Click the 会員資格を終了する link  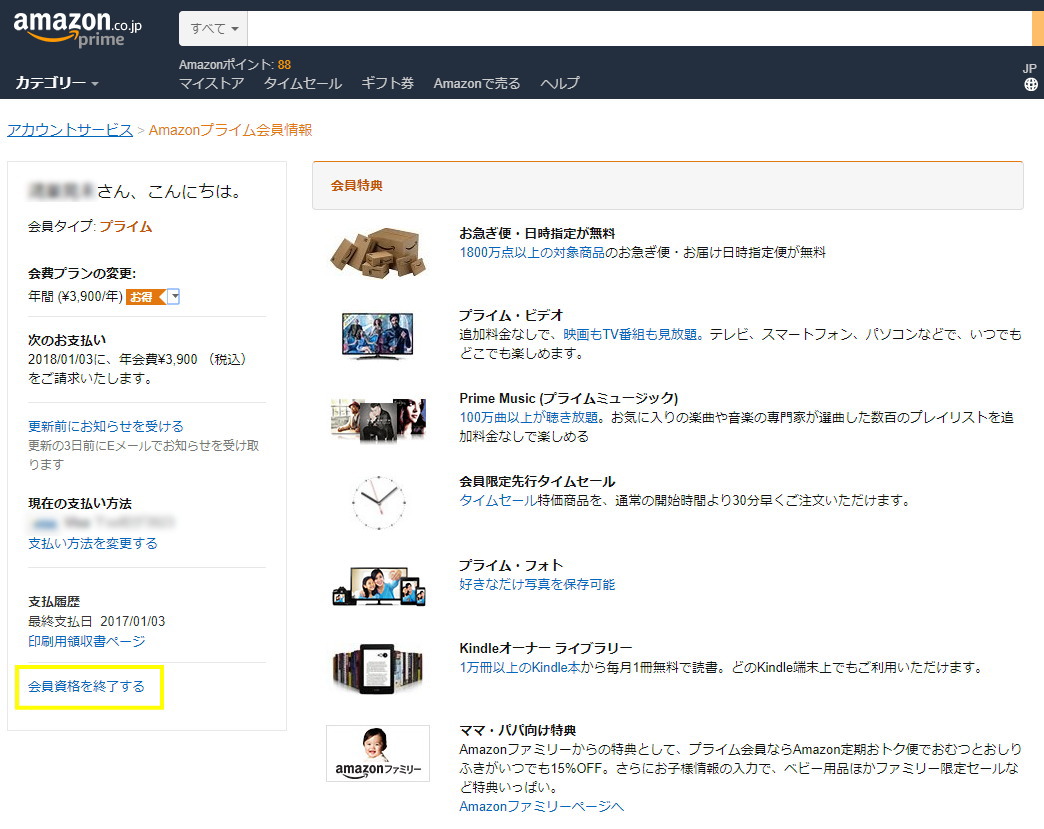86,686
